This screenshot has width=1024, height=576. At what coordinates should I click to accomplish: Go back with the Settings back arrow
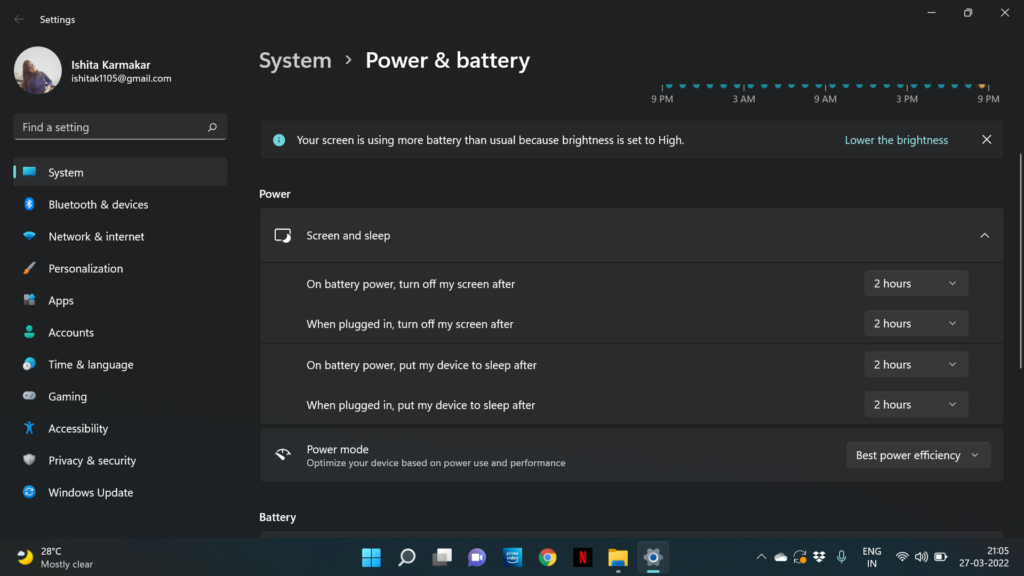coord(19,20)
